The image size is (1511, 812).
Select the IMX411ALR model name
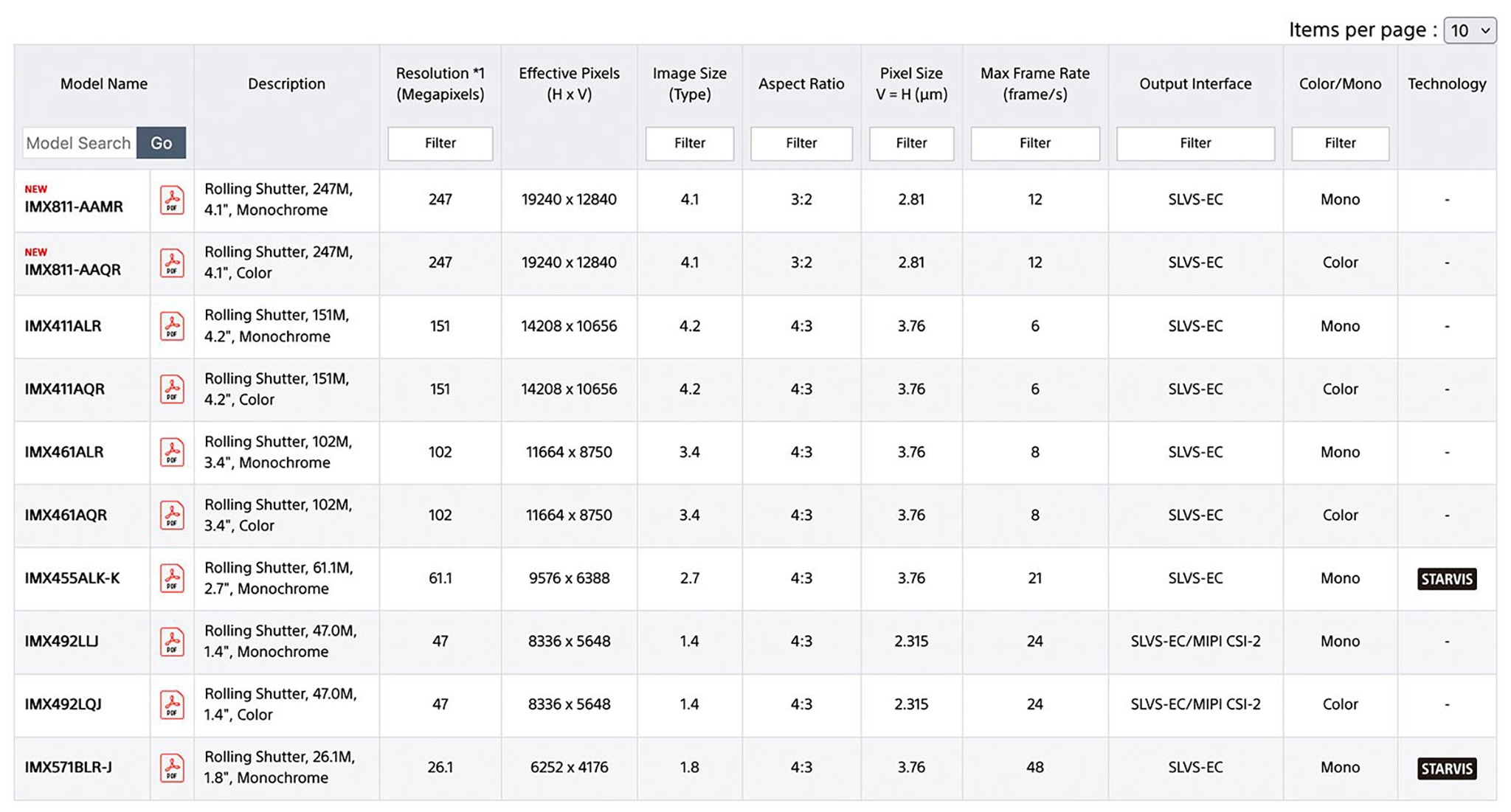pyautogui.click(x=63, y=326)
